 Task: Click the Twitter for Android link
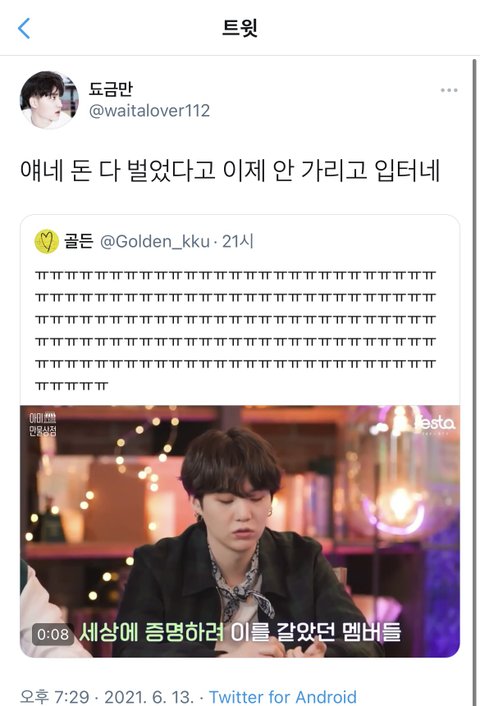coord(283,697)
